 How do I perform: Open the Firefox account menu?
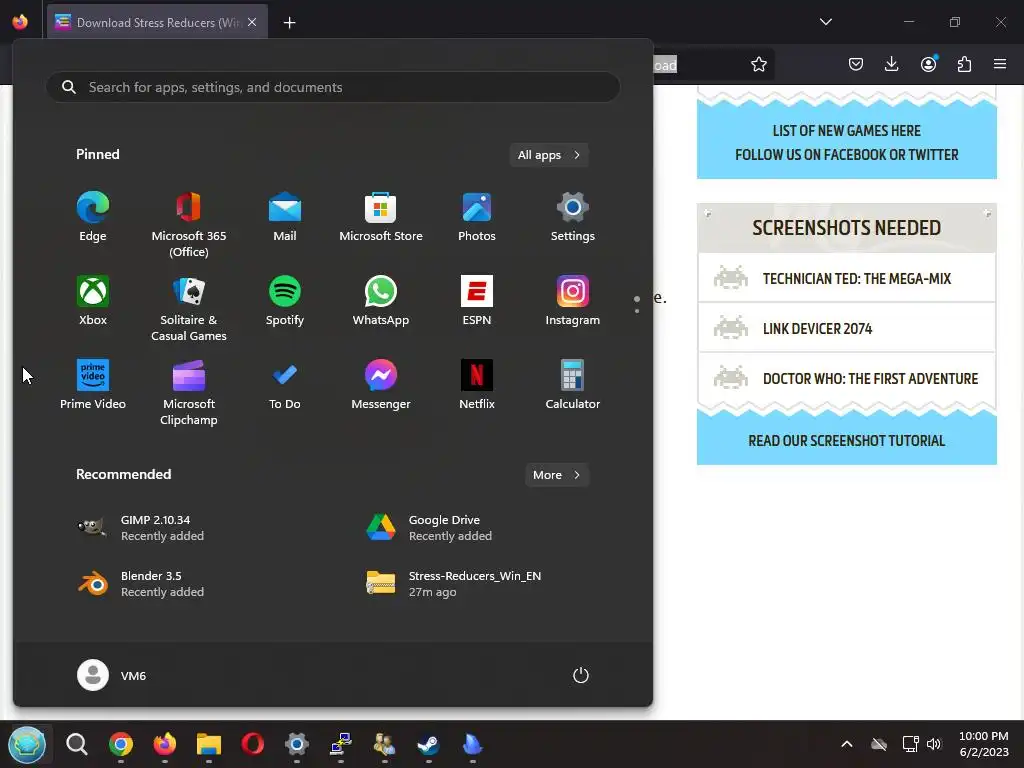coord(928,64)
